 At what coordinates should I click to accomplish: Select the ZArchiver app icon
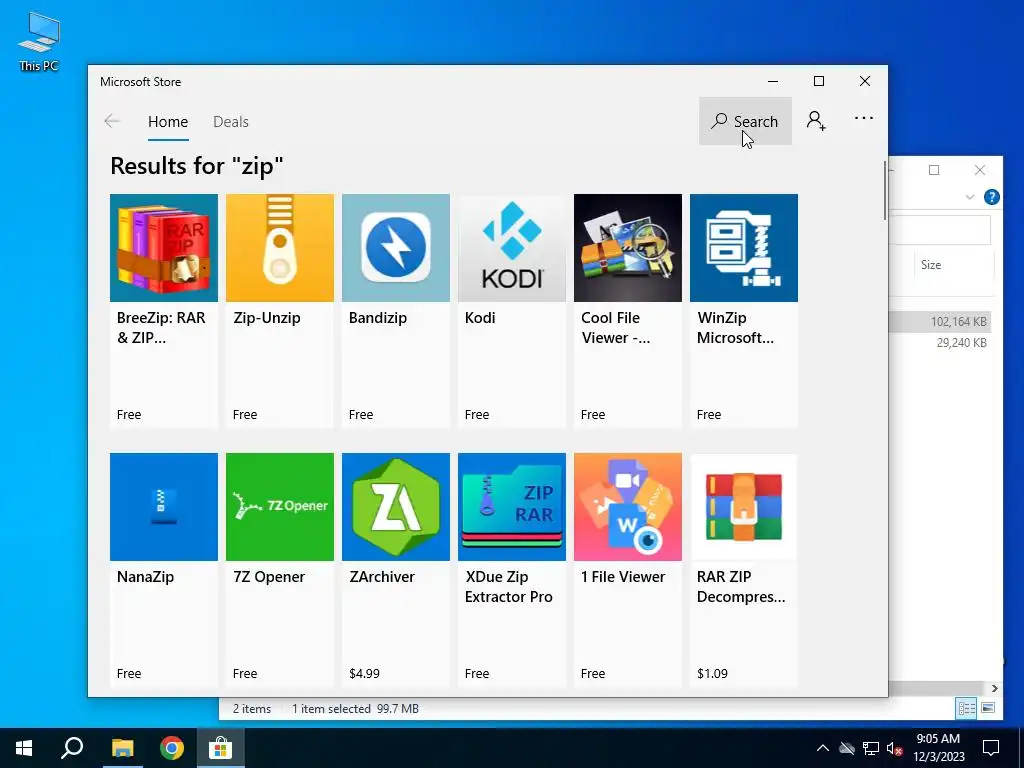click(396, 507)
